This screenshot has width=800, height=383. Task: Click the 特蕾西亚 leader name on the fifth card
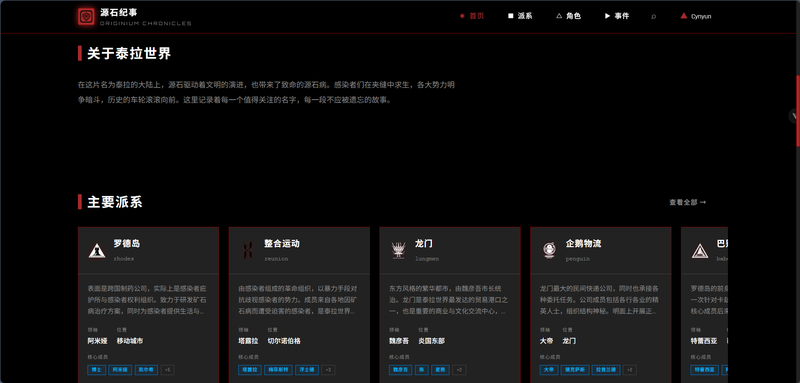pyautogui.click(x=704, y=341)
